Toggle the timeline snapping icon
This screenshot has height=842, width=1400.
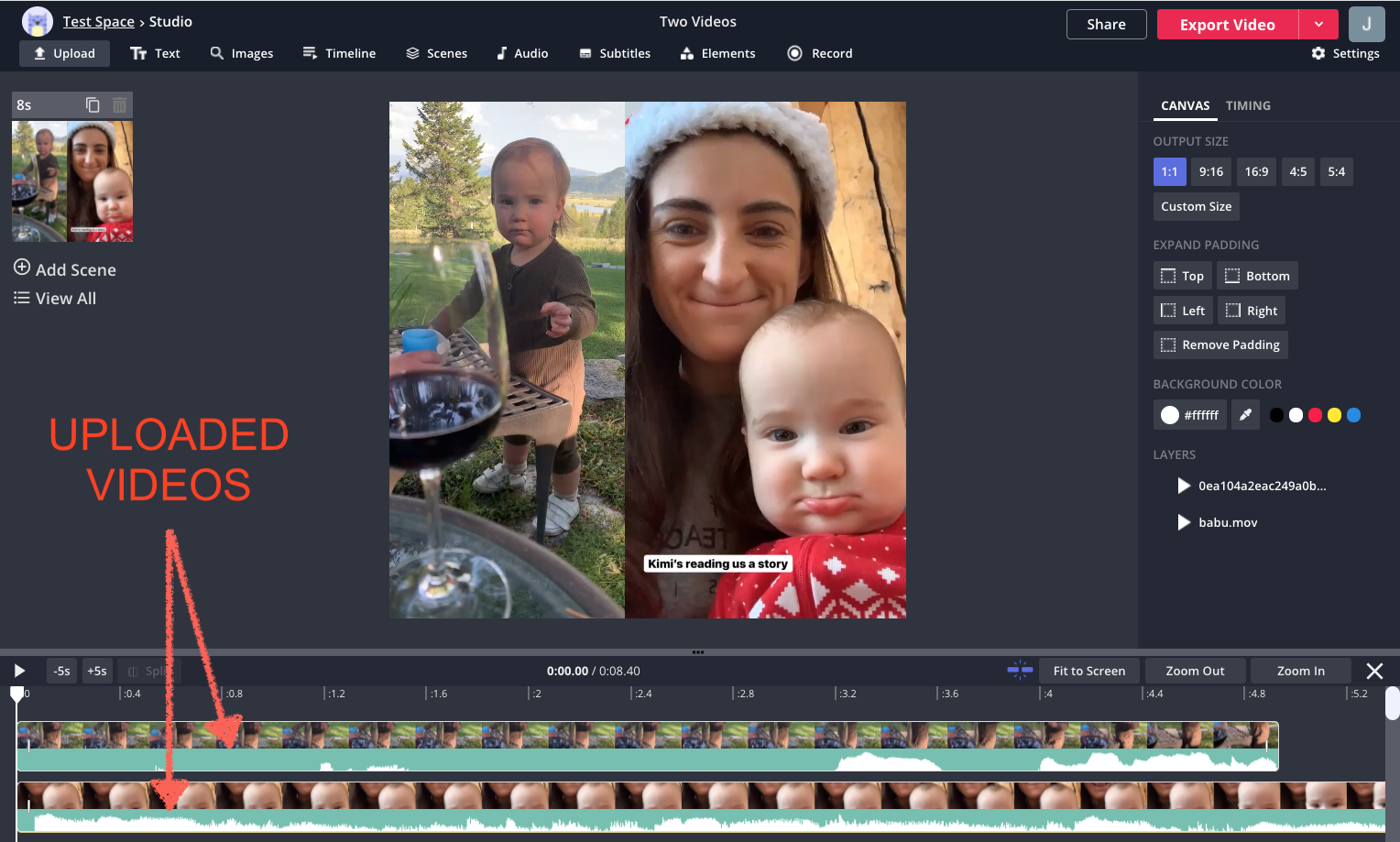[x=1020, y=670]
